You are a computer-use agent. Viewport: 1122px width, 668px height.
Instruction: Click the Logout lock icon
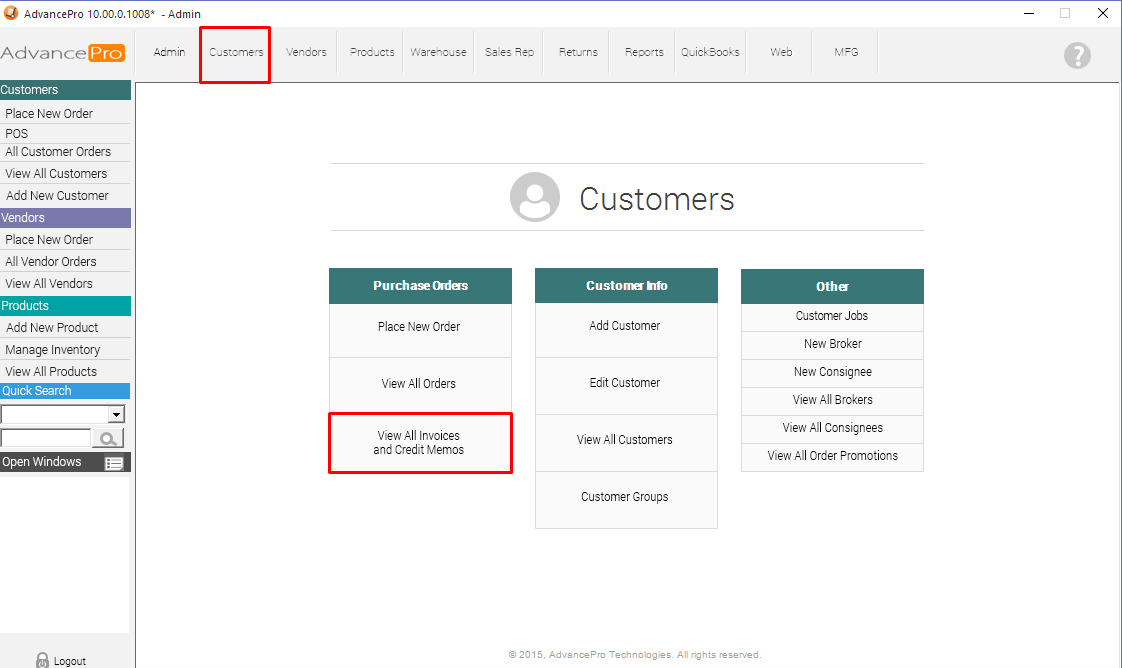tap(42, 660)
